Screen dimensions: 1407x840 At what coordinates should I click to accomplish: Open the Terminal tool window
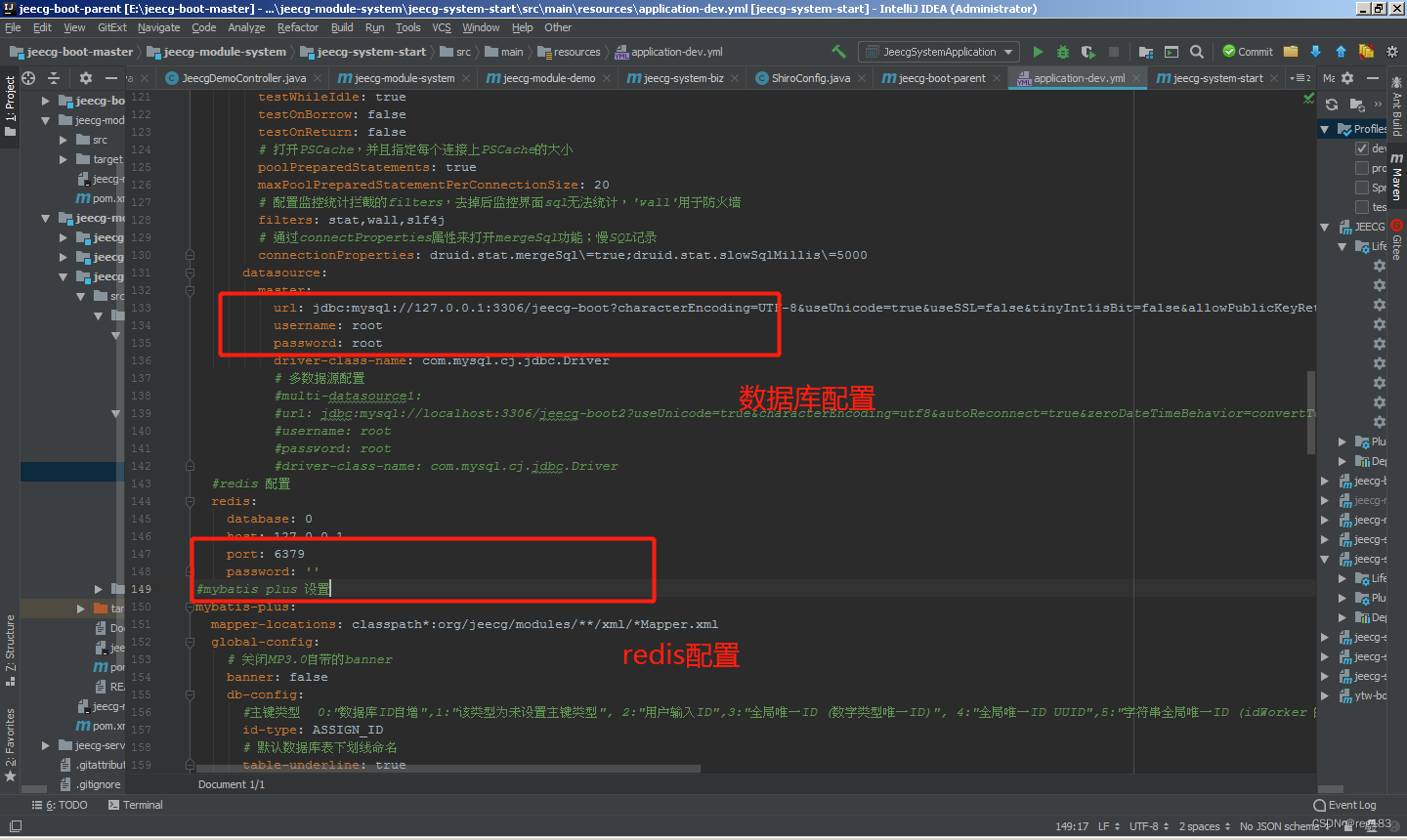[x=136, y=804]
